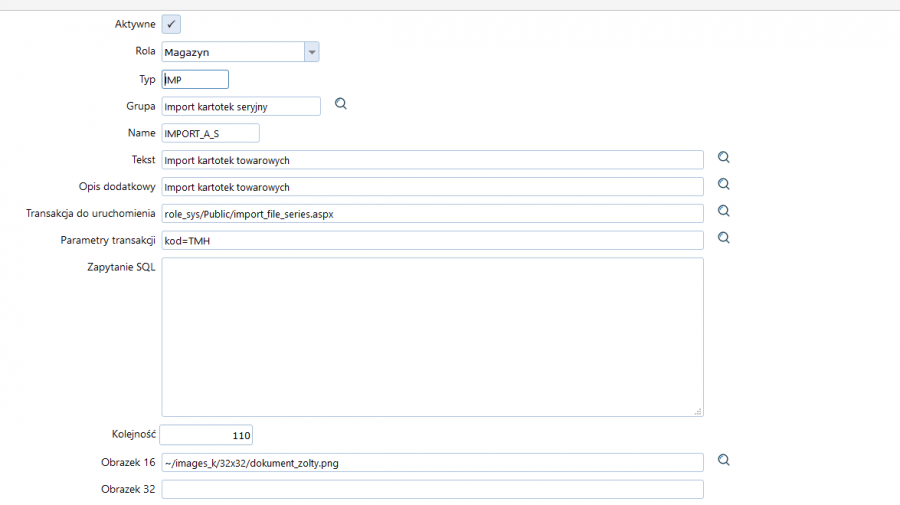Click the Opis dodatkowy label
This screenshot has height=505, width=900.
pyautogui.click(x=117, y=187)
